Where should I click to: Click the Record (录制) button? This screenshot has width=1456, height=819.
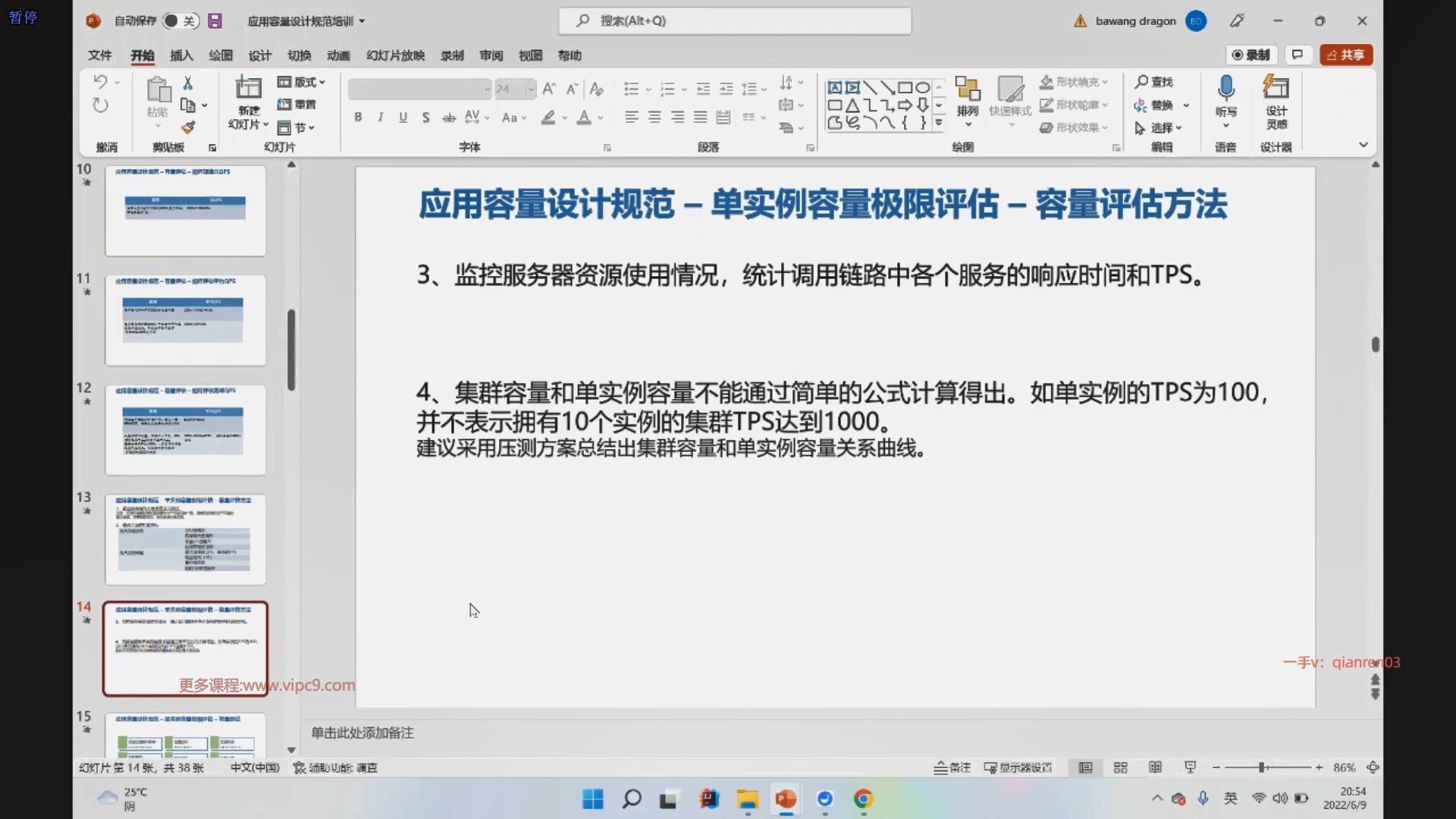pyautogui.click(x=1251, y=55)
